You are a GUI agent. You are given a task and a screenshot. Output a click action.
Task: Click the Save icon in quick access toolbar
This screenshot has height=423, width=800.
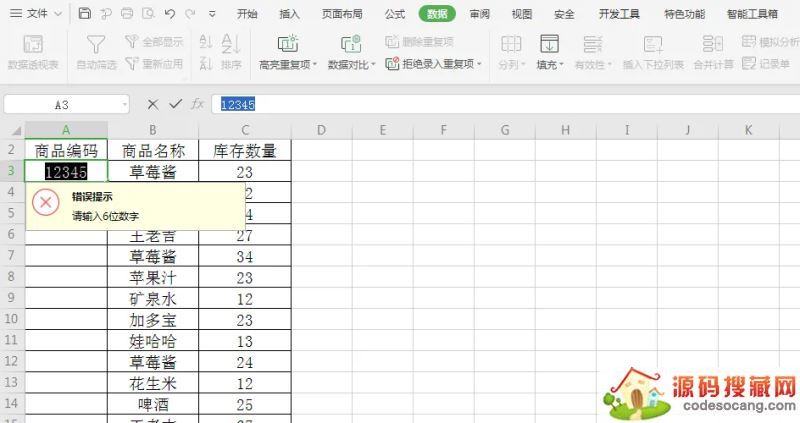(x=85, y=14)
